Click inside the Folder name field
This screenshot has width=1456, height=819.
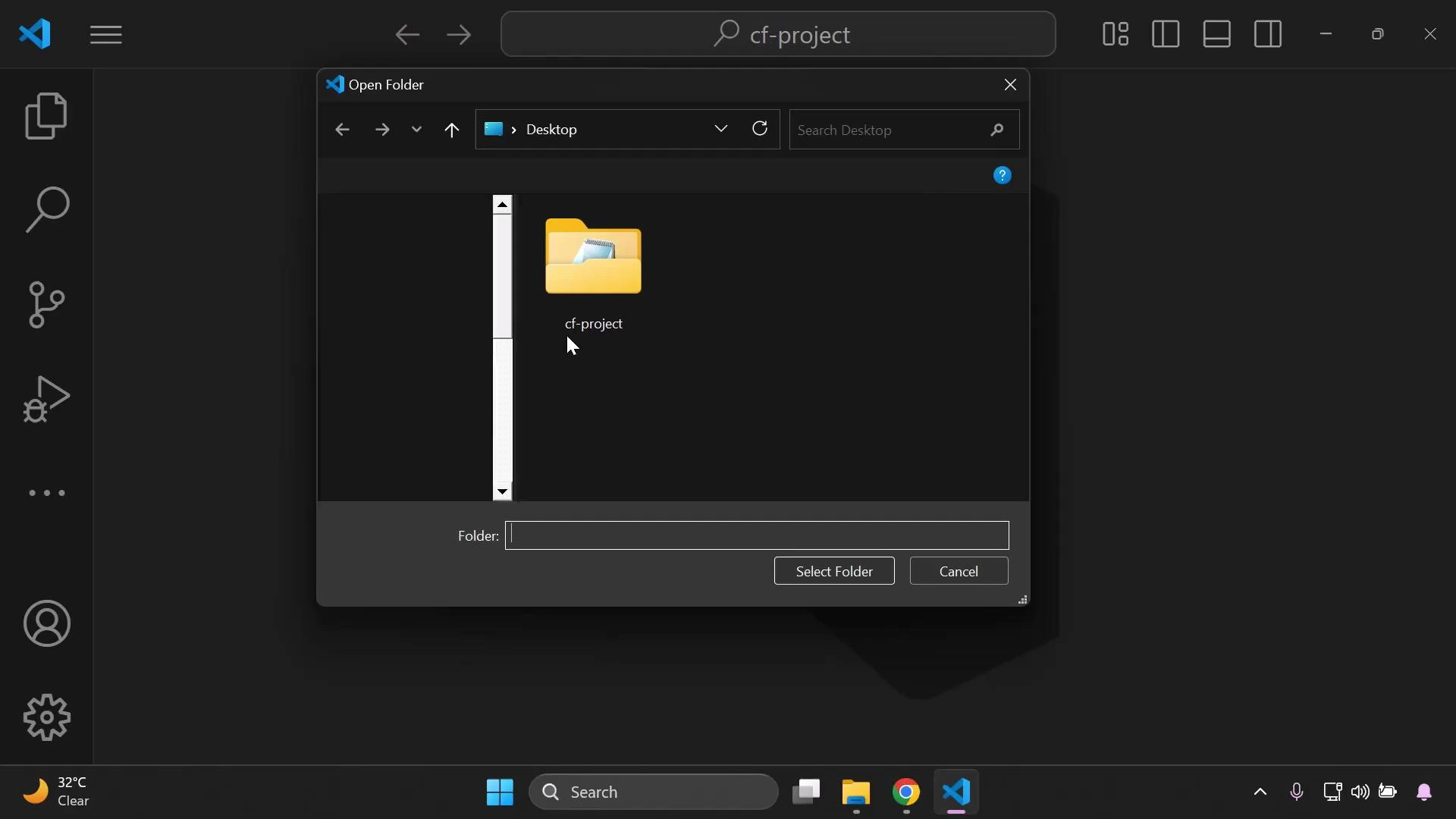click(758, 535)
